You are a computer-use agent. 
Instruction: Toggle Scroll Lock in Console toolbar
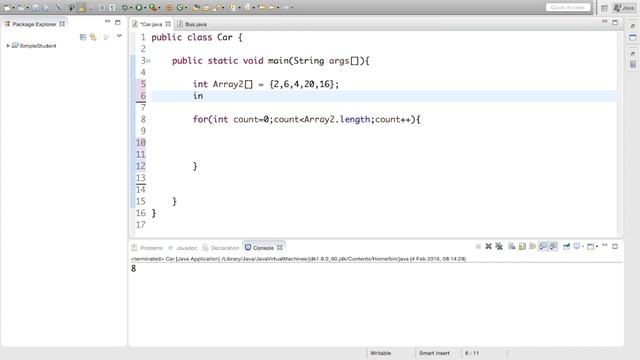(522, 247)
